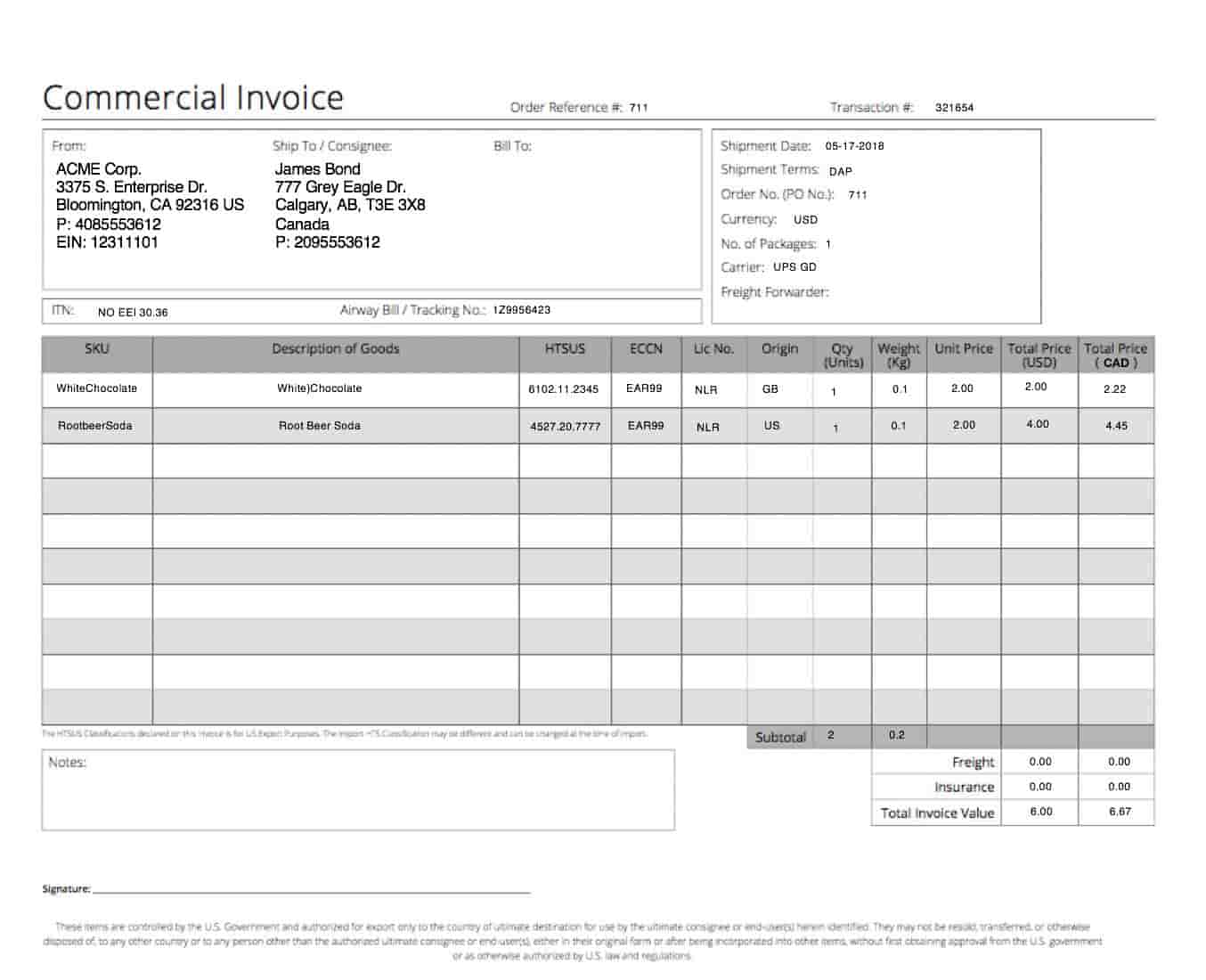Click the 3375 S. Enterprise Dr. address line
The image size is (1206, 980).
(x=132, y=187)
